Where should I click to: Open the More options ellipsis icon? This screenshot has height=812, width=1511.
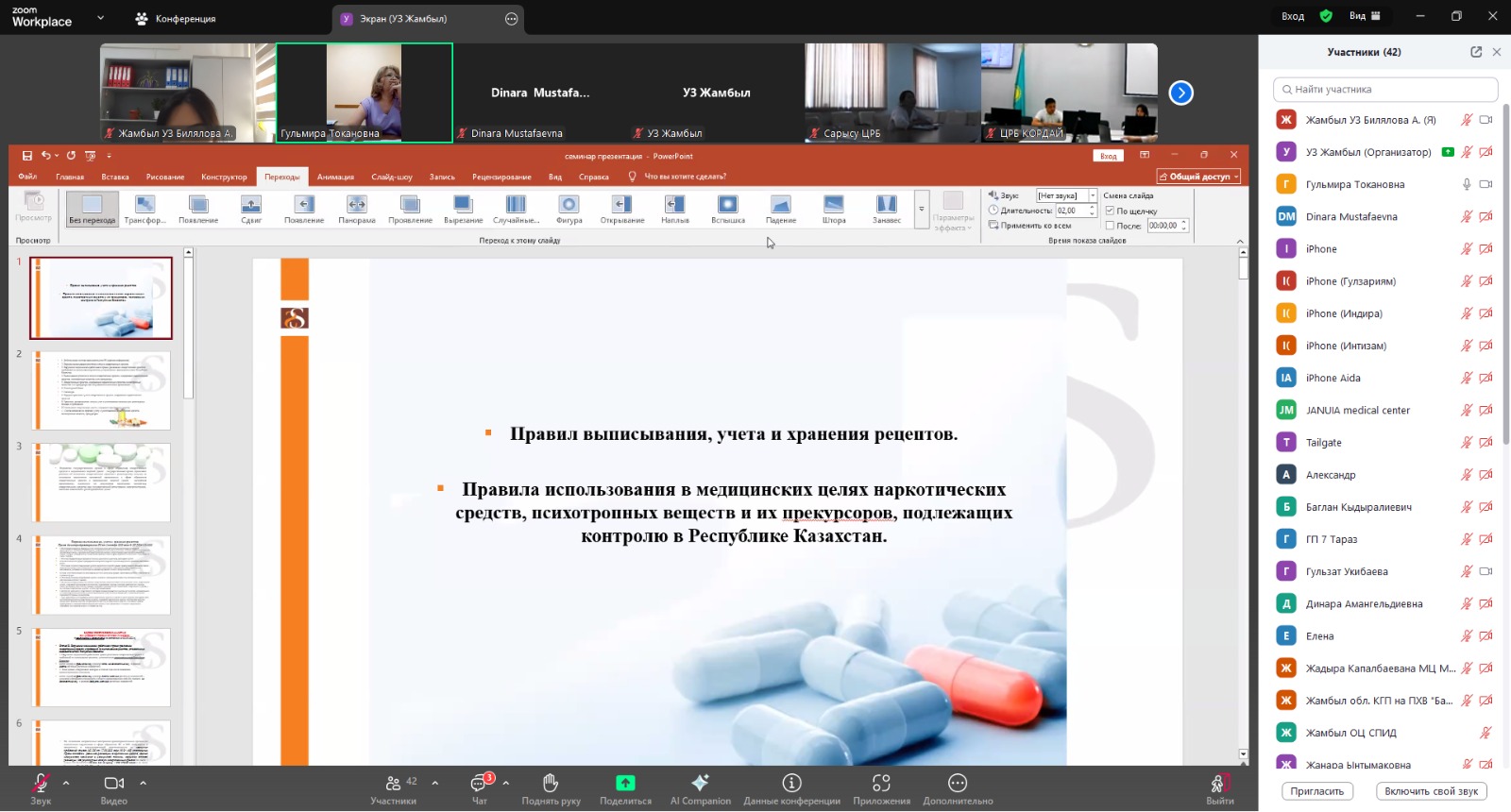click(x=958, y=783)
